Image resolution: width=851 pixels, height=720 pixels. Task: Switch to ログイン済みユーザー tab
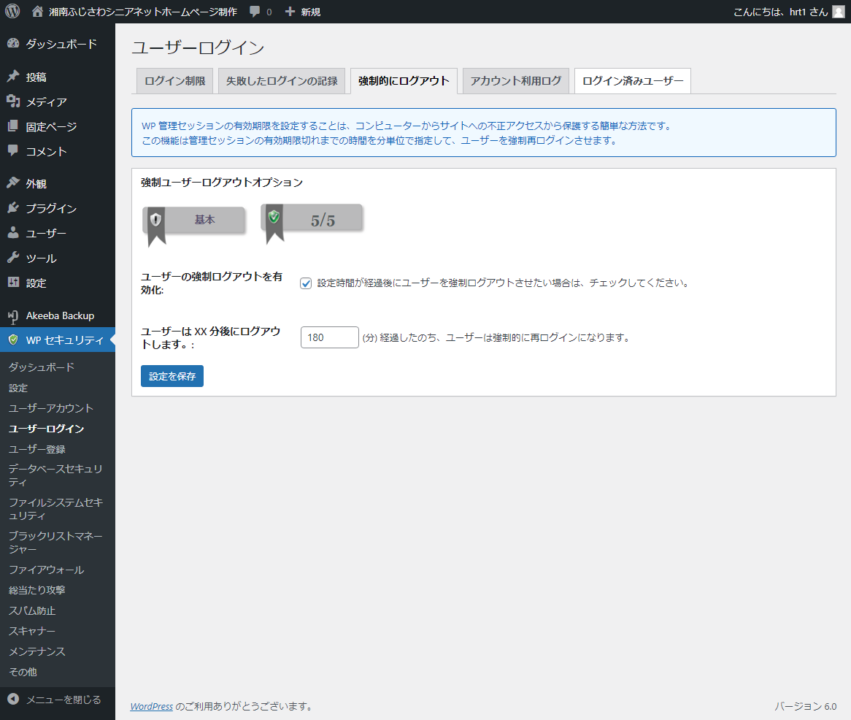pos(632,81)
